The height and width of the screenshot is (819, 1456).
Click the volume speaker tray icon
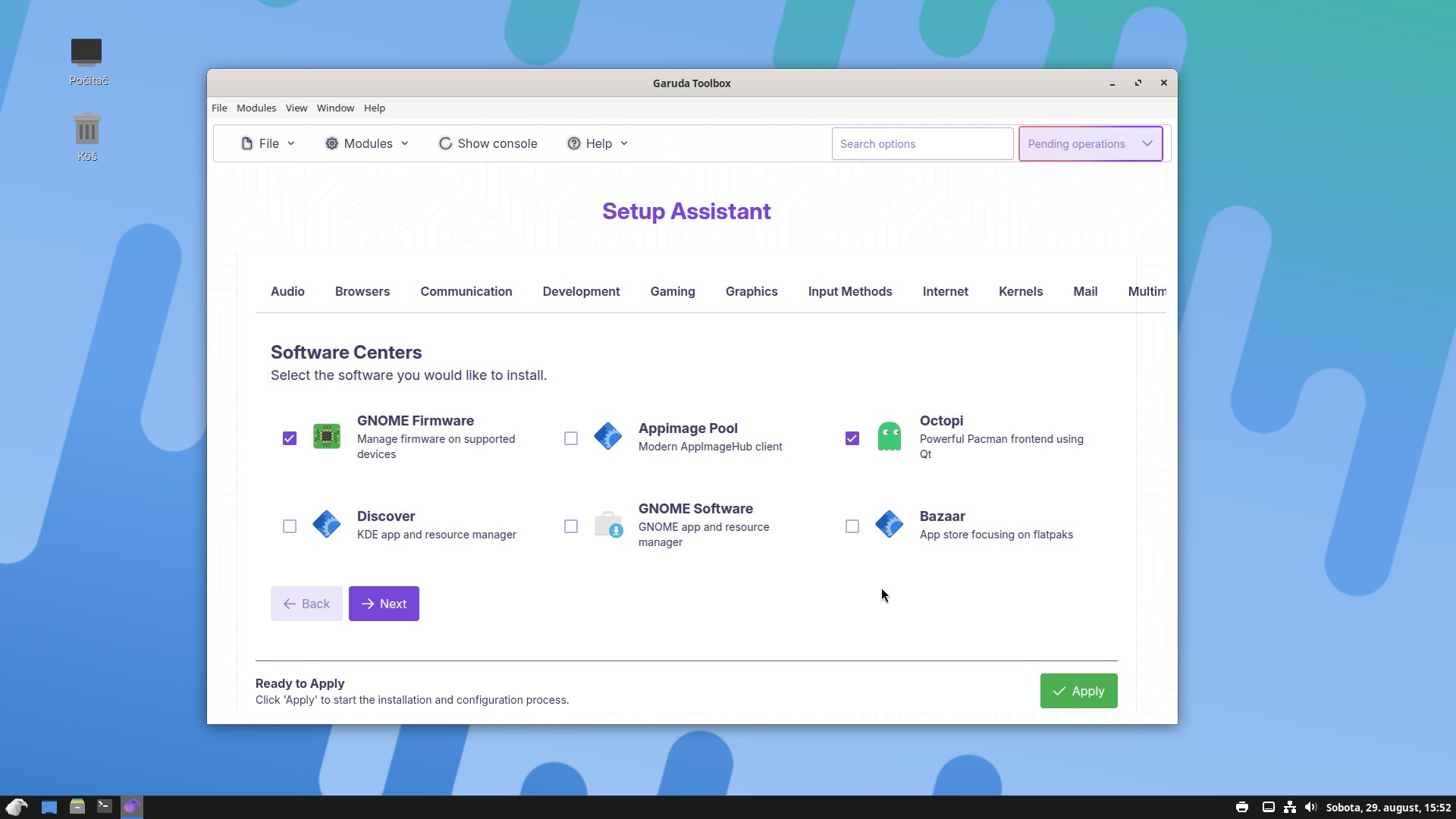click(1310, 808)
